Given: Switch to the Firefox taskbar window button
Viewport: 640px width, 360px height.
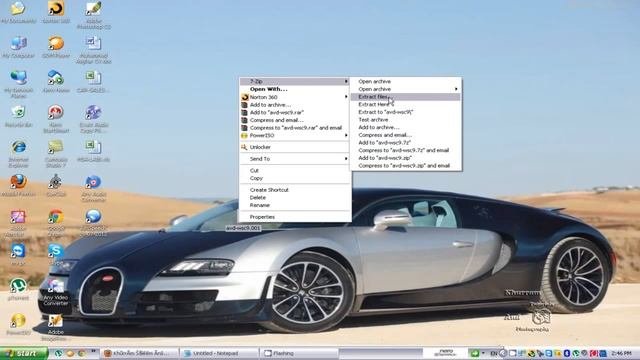Looking at the screenshot, I should pos(140,353).
